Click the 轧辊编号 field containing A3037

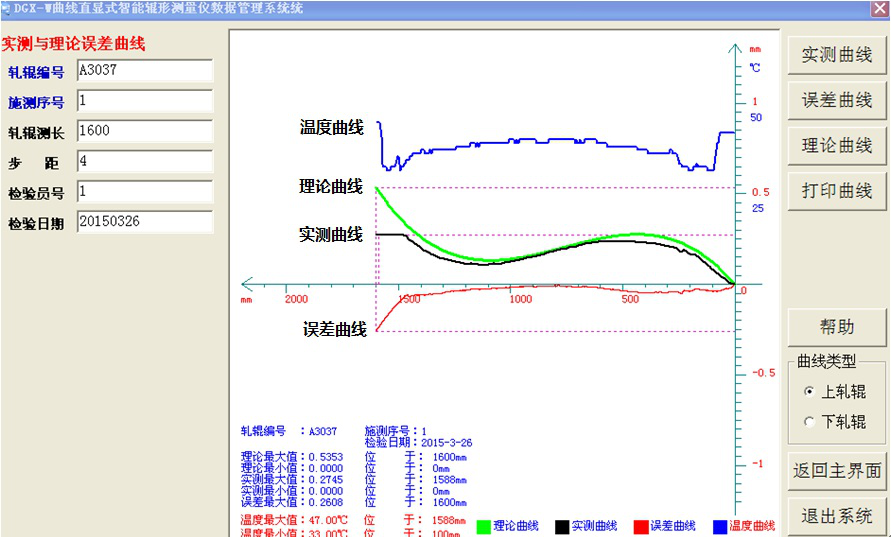coord(144,71)
